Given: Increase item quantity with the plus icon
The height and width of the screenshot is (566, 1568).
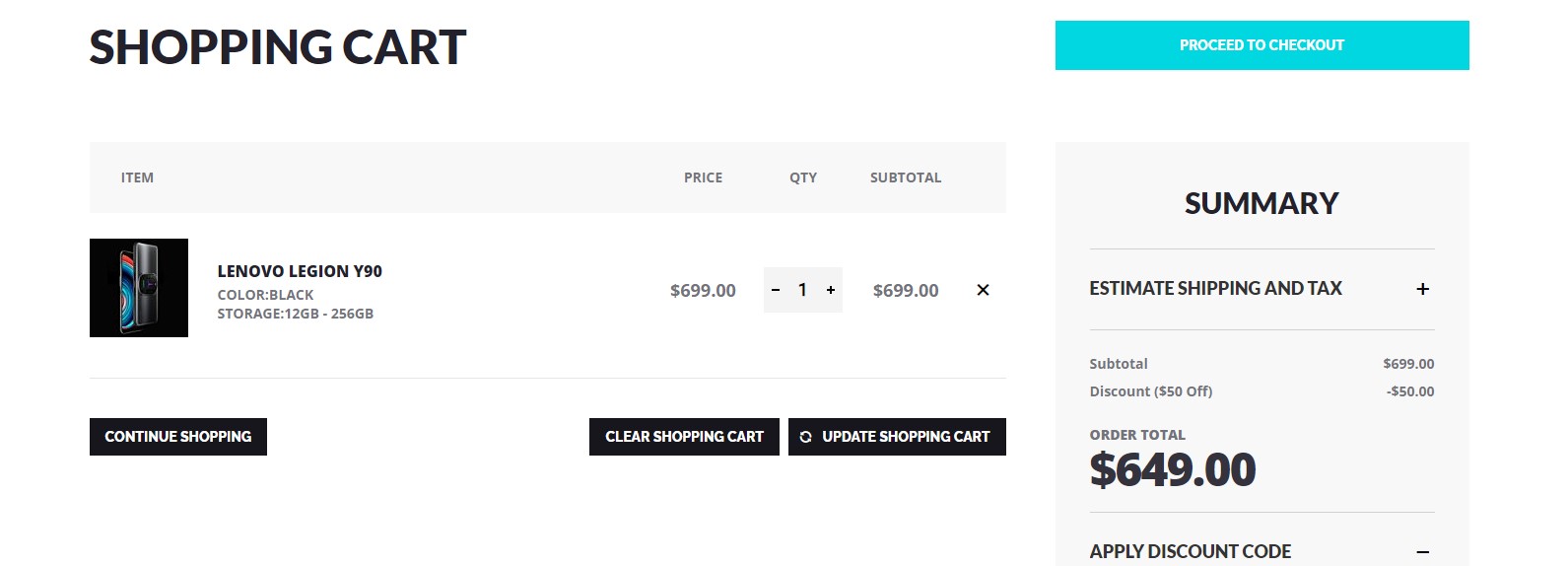Looking at the screenshot, I should click(x=831, y=290).
